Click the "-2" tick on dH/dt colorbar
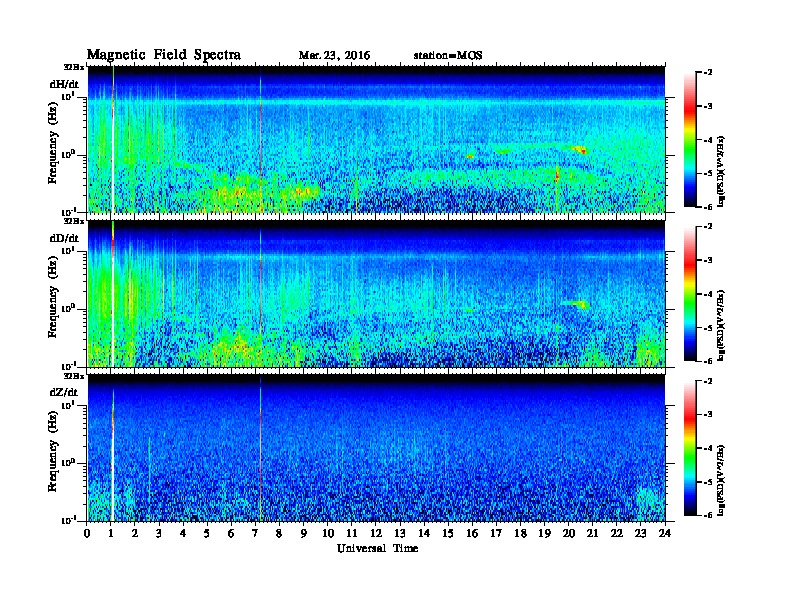This screenshot has height=612, width=792. 708,73
